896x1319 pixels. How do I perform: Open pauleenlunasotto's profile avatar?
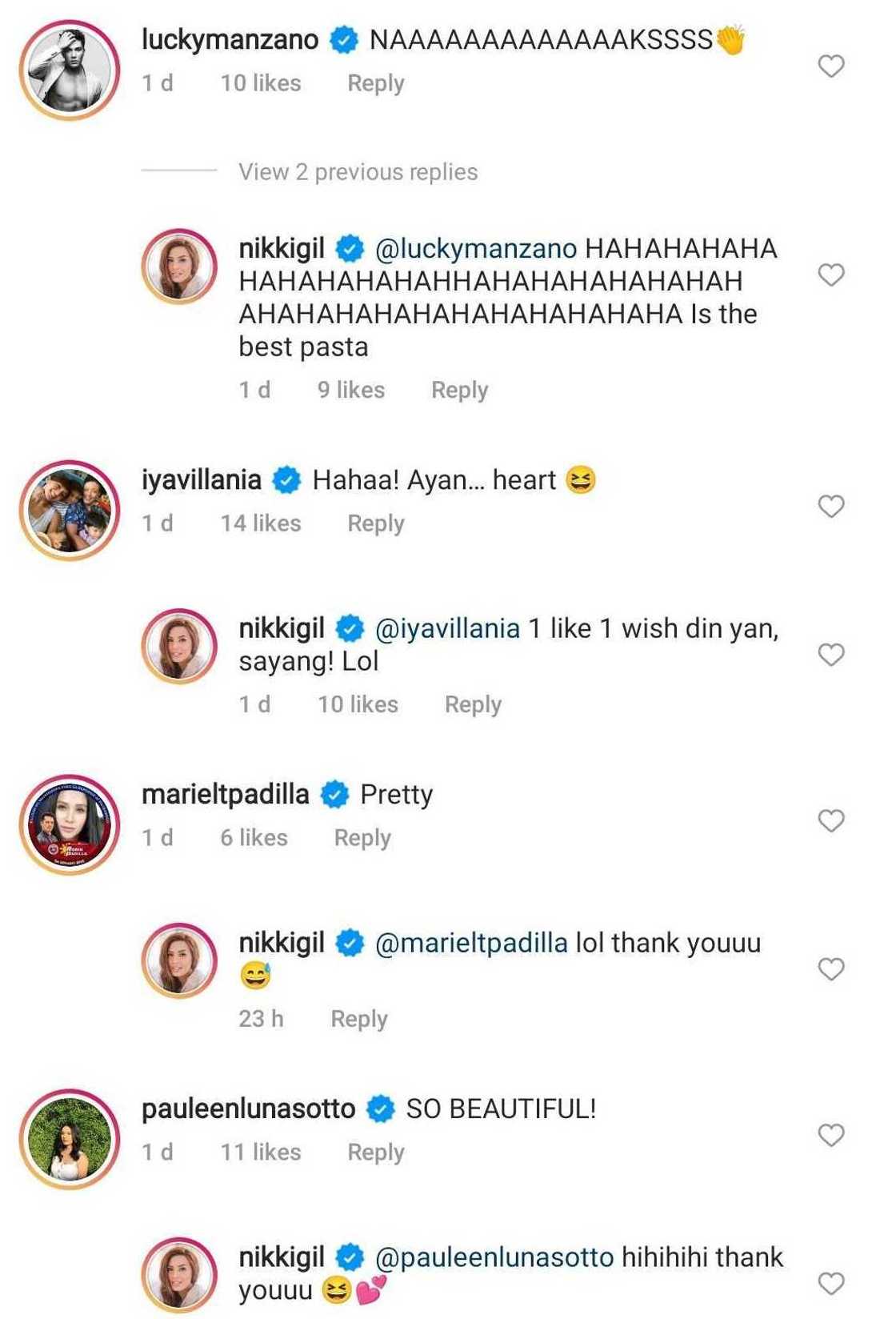tap(70, 1139)
